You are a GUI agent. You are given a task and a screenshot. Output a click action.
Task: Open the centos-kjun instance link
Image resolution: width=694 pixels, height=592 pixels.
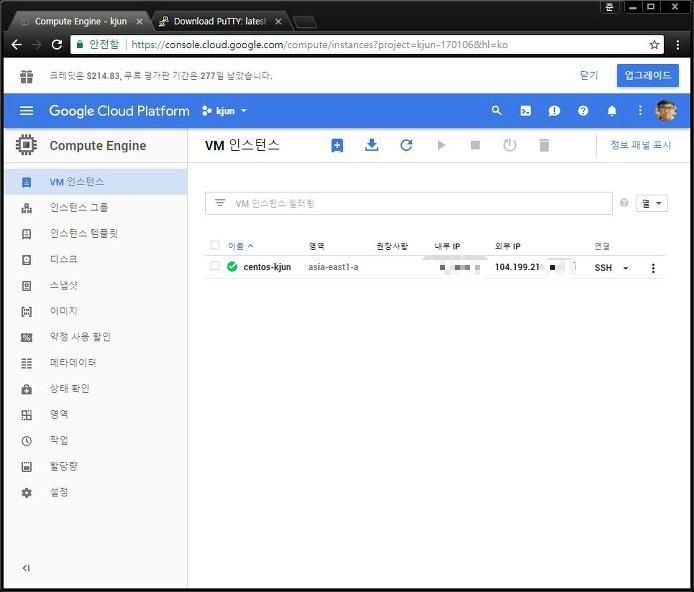[x=267, y=267]
